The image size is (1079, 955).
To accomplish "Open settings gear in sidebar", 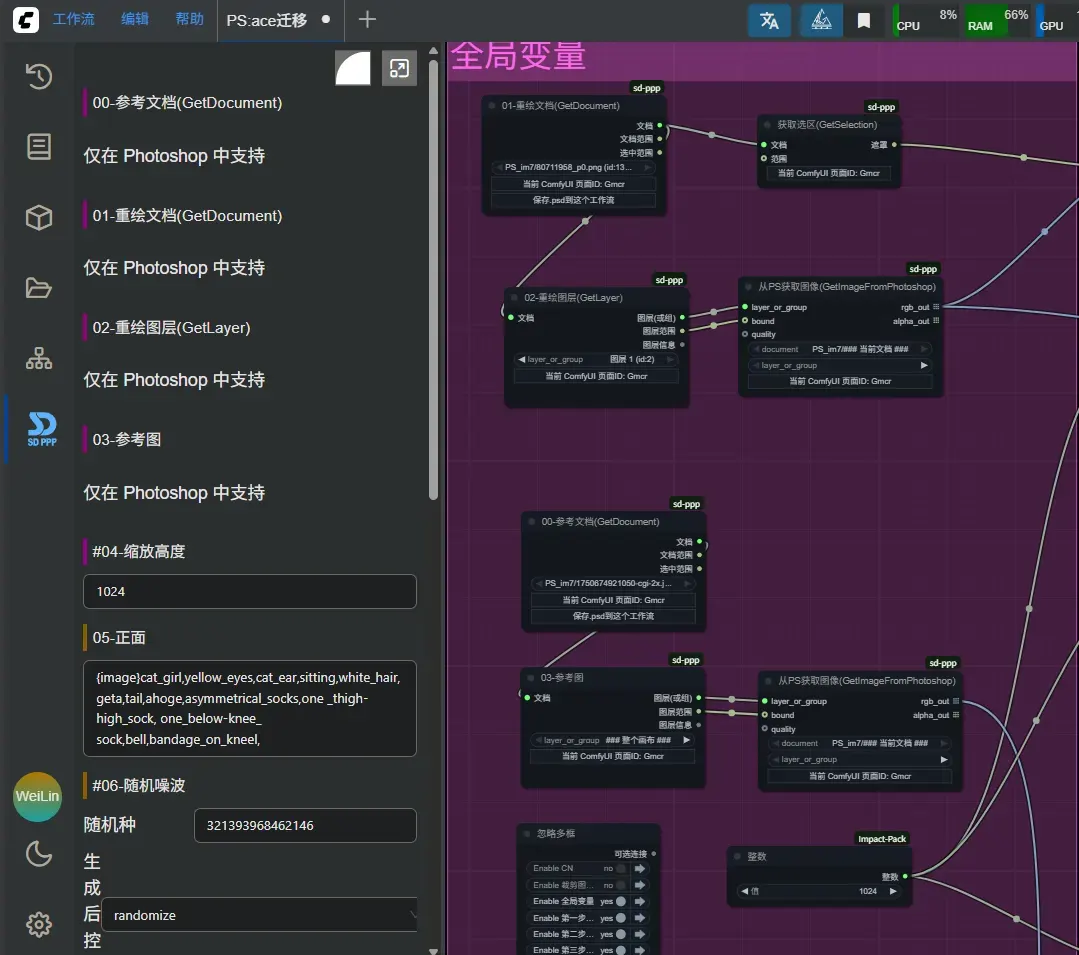I will pyautogui.click(x=39, y=924).
